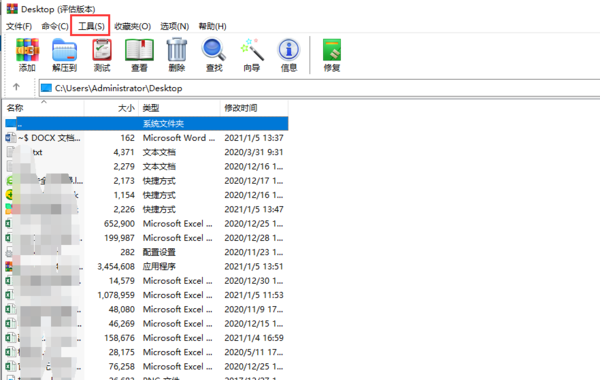Sort by the Name (名称) column header
Image resolution: width=600 pixels, height=380 pixels.
[x=43, y=108]
